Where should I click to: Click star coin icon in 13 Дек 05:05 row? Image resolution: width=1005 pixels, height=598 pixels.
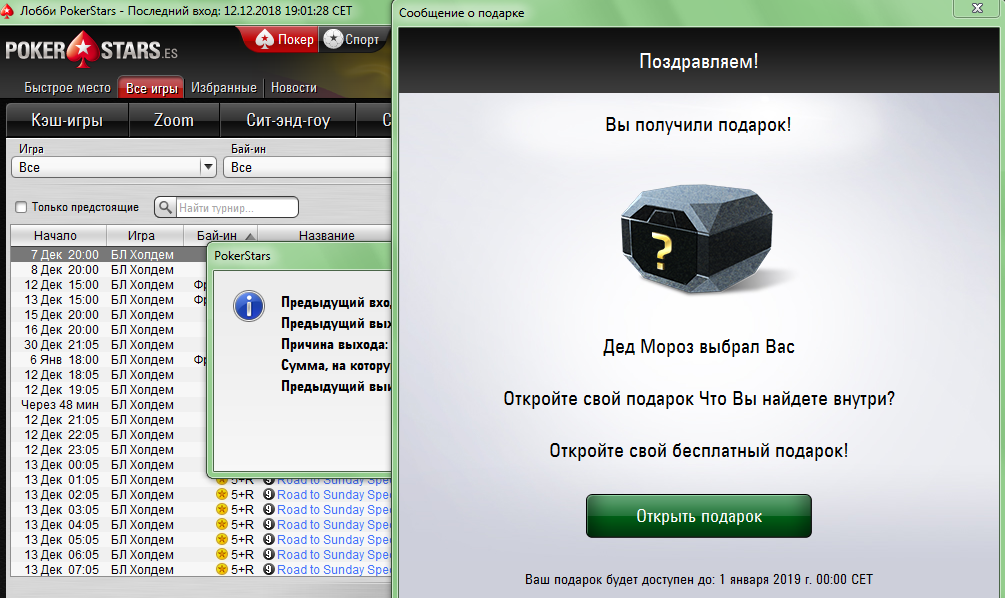[x=222, y=539]
